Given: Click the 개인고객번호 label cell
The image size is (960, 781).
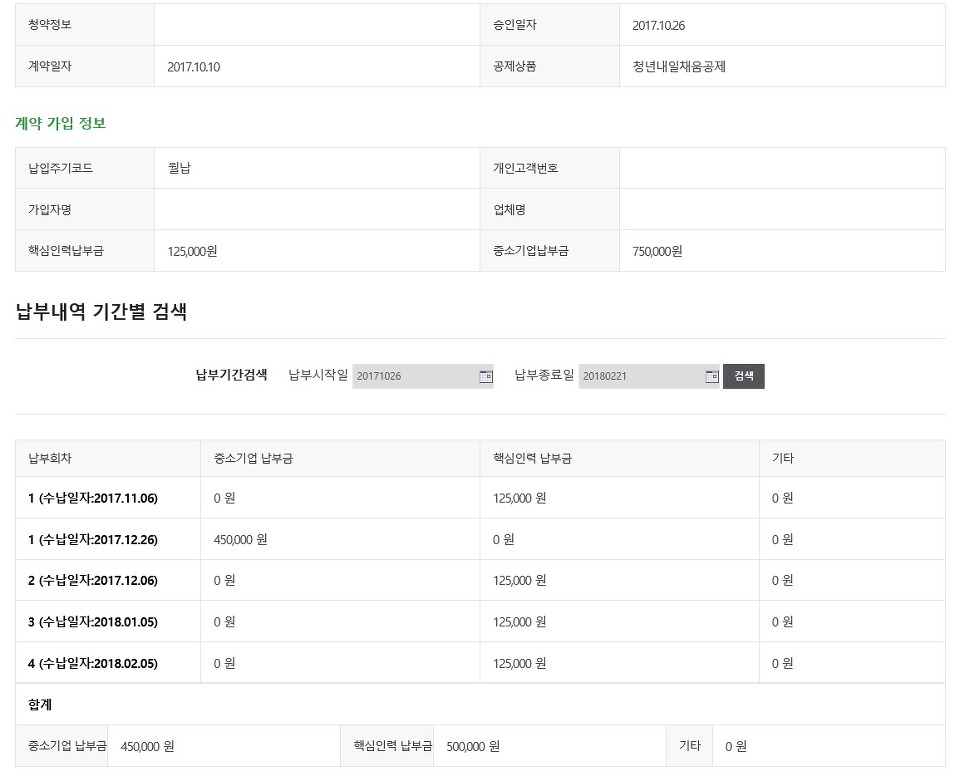Looking at the screenshot, I should point(550,168).
